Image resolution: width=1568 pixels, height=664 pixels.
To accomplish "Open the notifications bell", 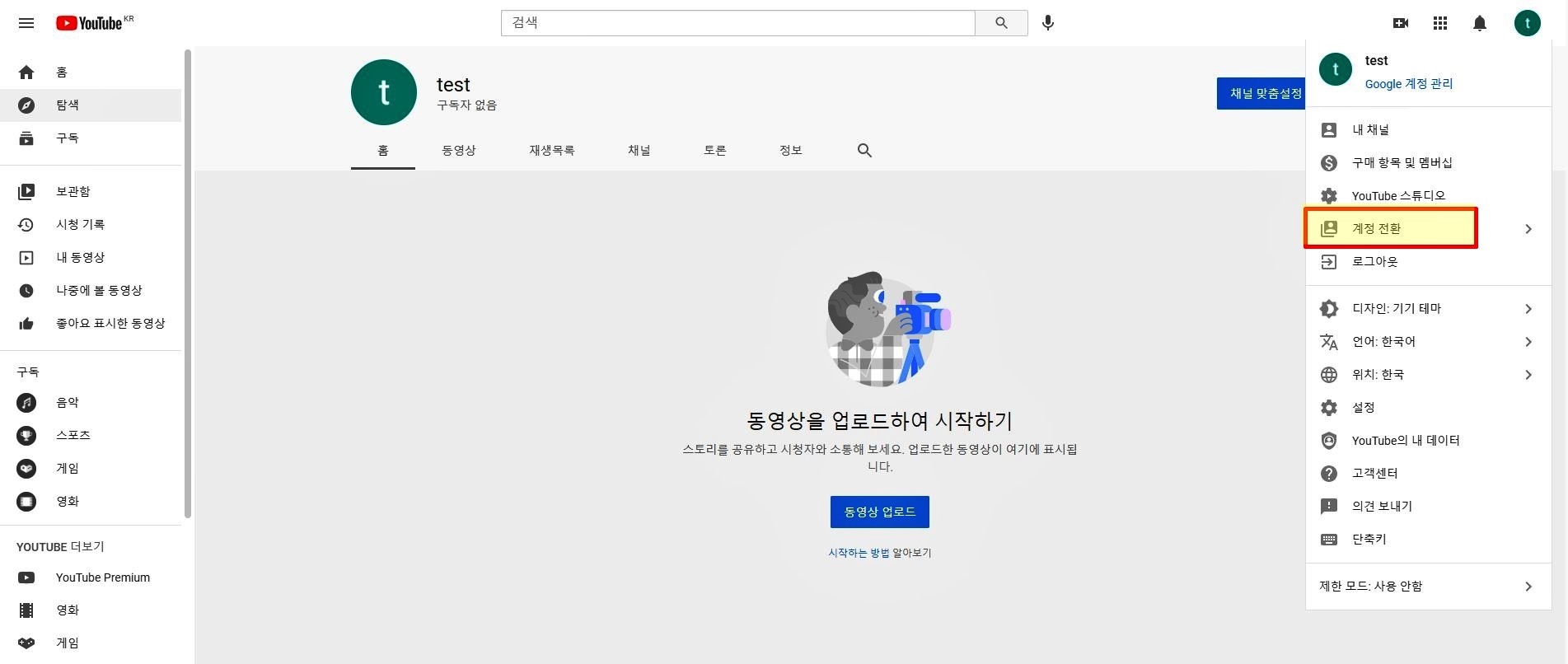I will point(1480,23).
